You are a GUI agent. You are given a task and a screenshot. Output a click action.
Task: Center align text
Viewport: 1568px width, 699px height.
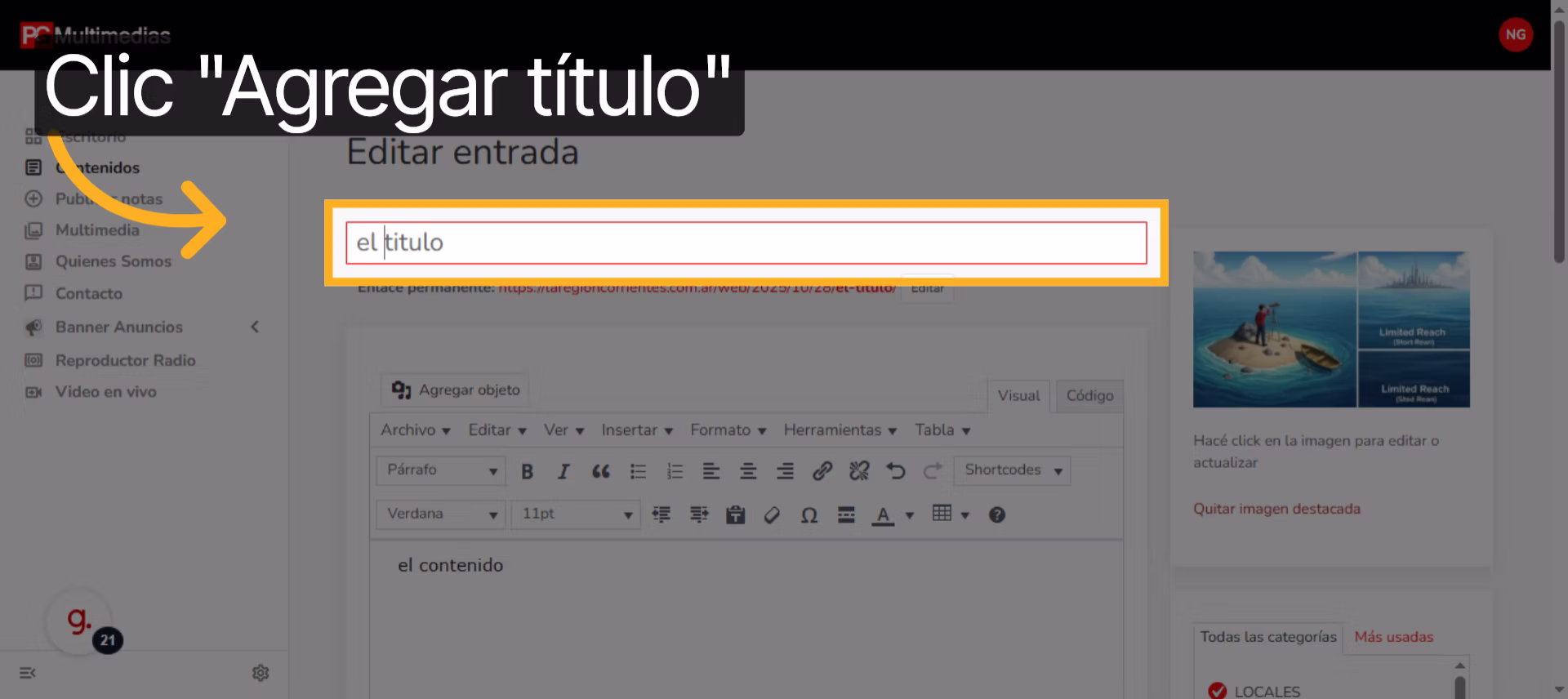747,471
